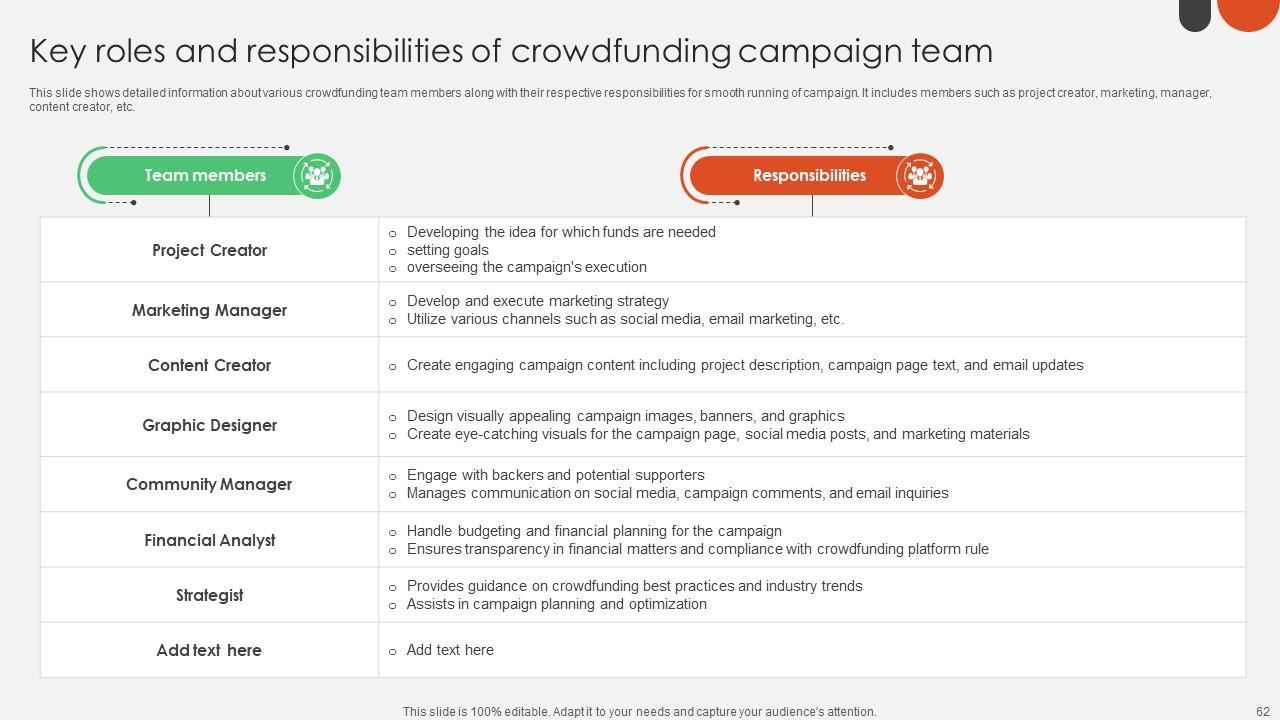Click the slide number 62

tap(1262, 712)
